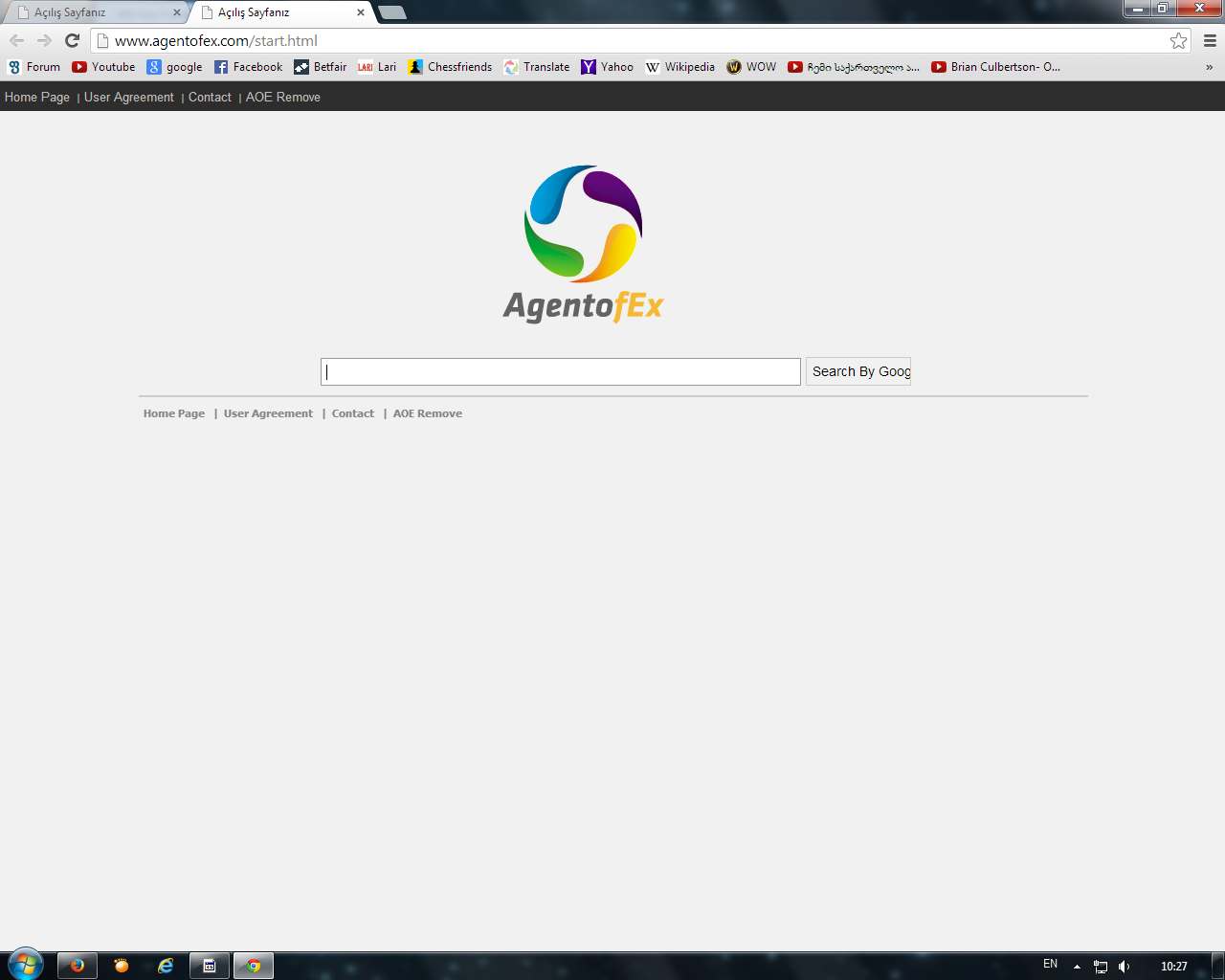Open the Lari bookmark

pos(377,67)
